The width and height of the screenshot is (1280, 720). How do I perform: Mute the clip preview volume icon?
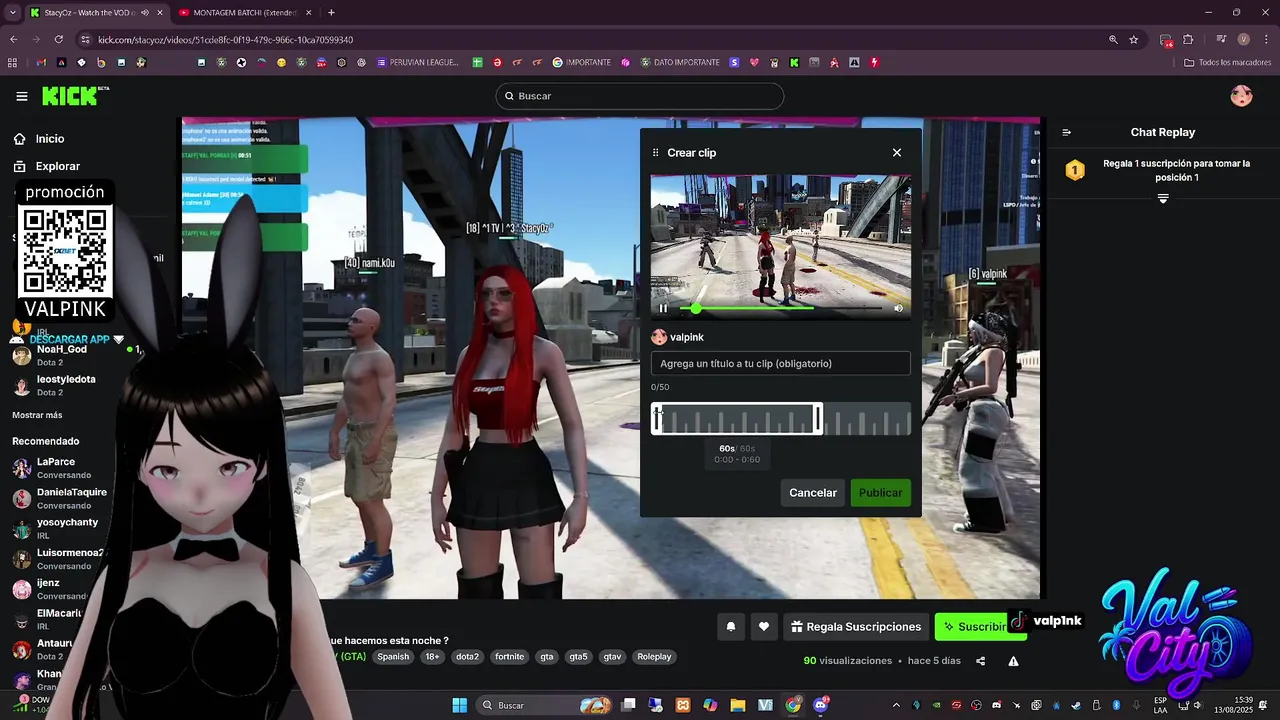898,308
